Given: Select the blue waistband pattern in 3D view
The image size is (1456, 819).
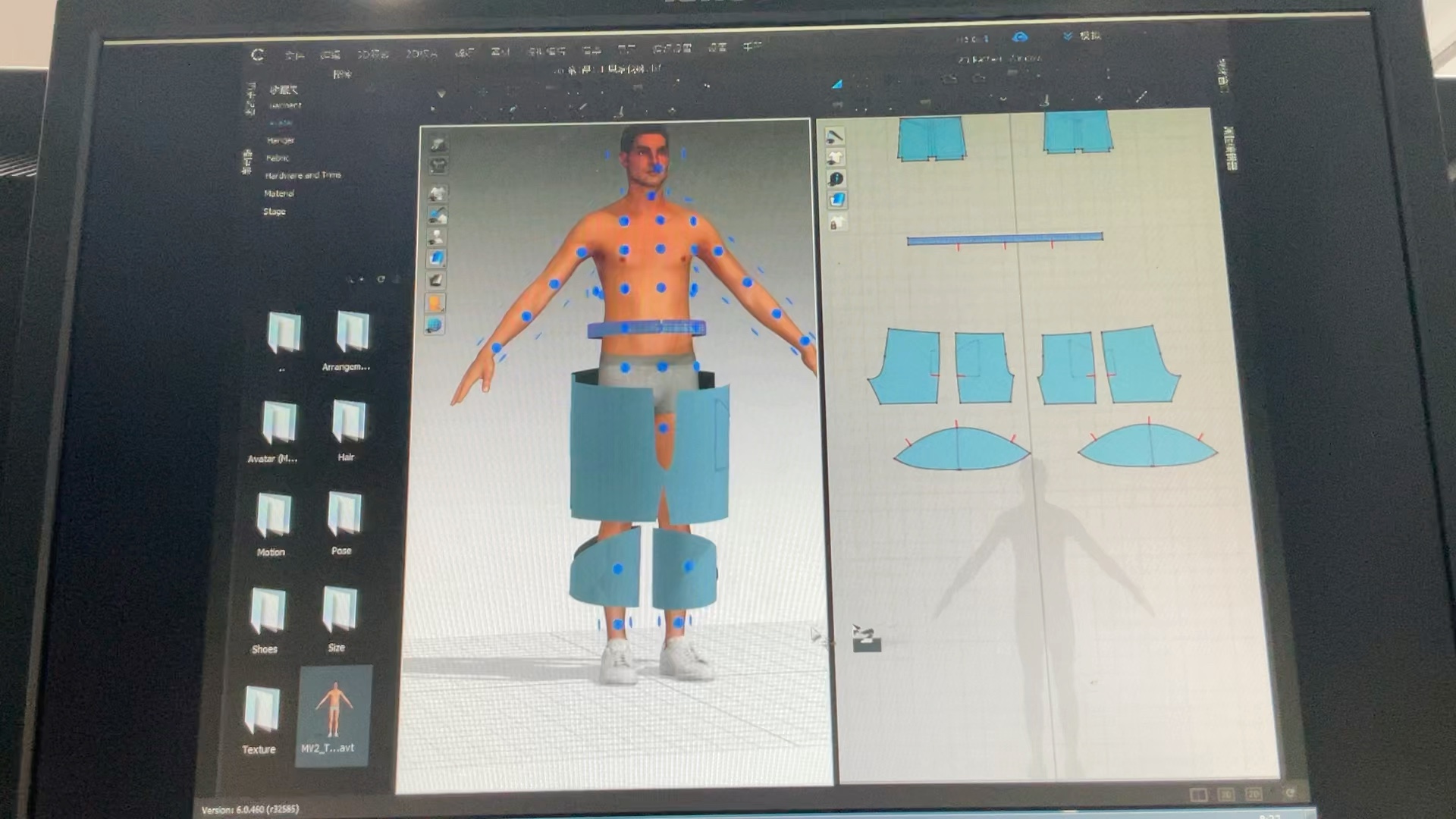Looking at the screenshot, I should [x=646, y=328].
